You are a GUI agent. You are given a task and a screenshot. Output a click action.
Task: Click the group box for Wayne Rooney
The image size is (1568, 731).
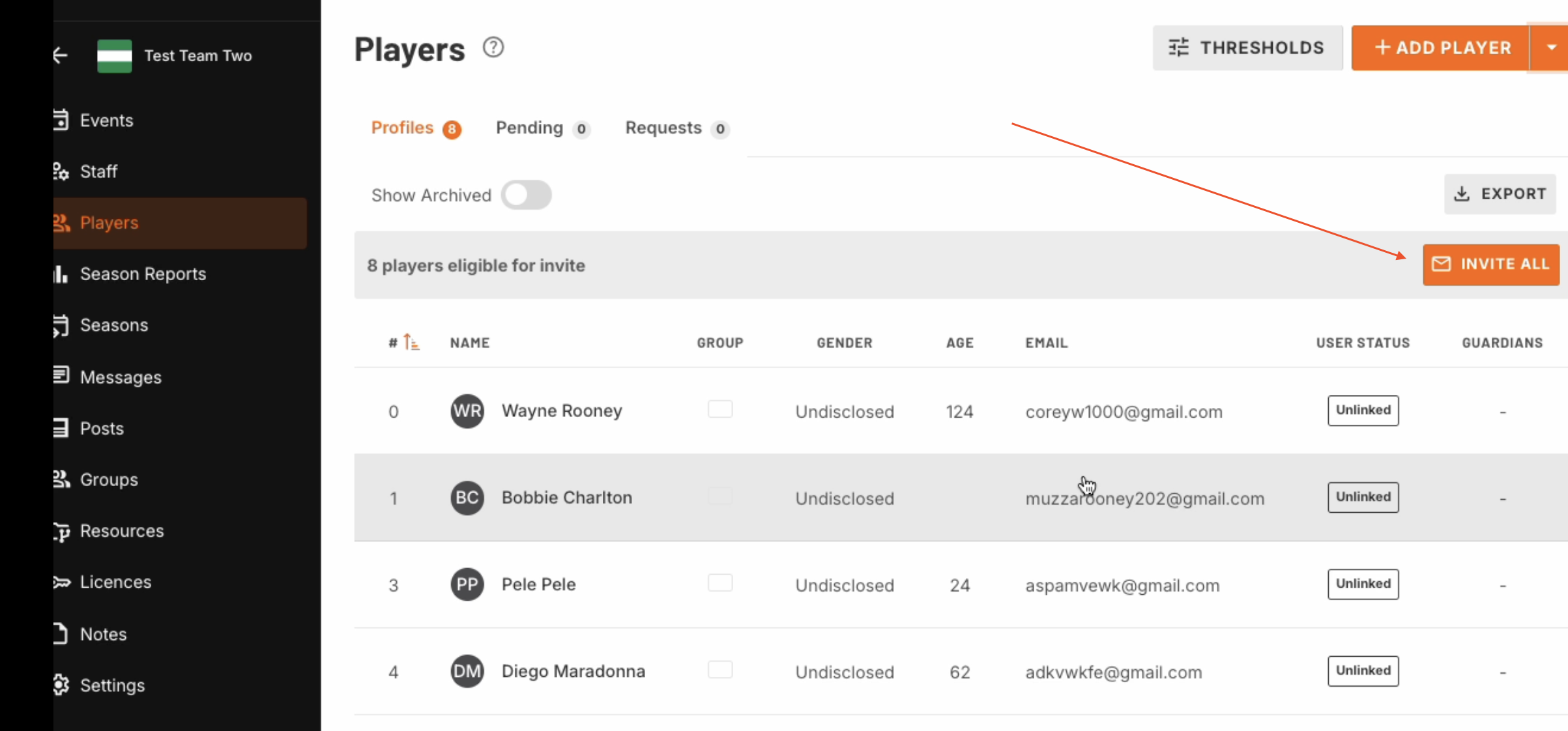coord(719,409)
